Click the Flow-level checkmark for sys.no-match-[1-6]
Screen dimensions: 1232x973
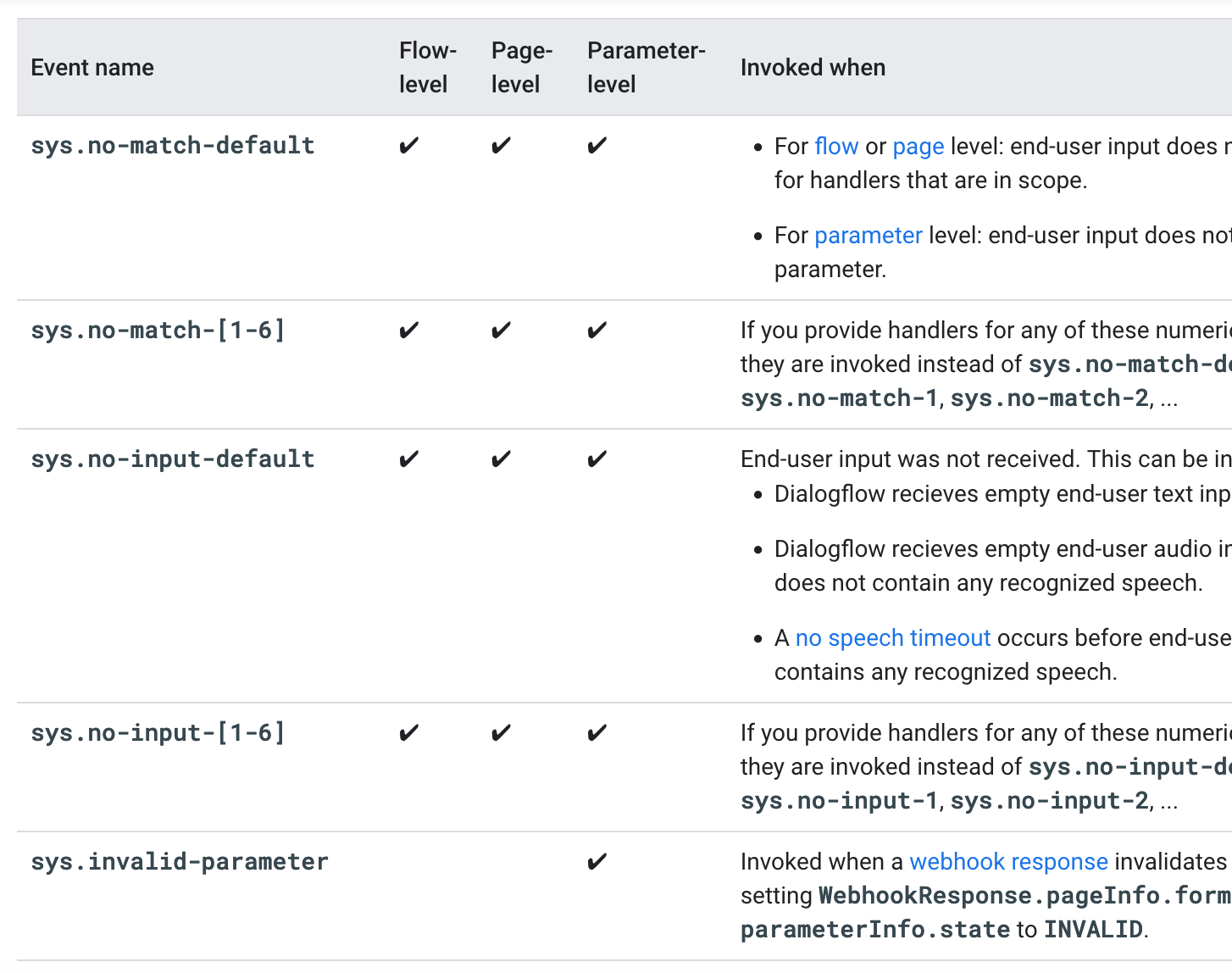click(x=408, y=331)
